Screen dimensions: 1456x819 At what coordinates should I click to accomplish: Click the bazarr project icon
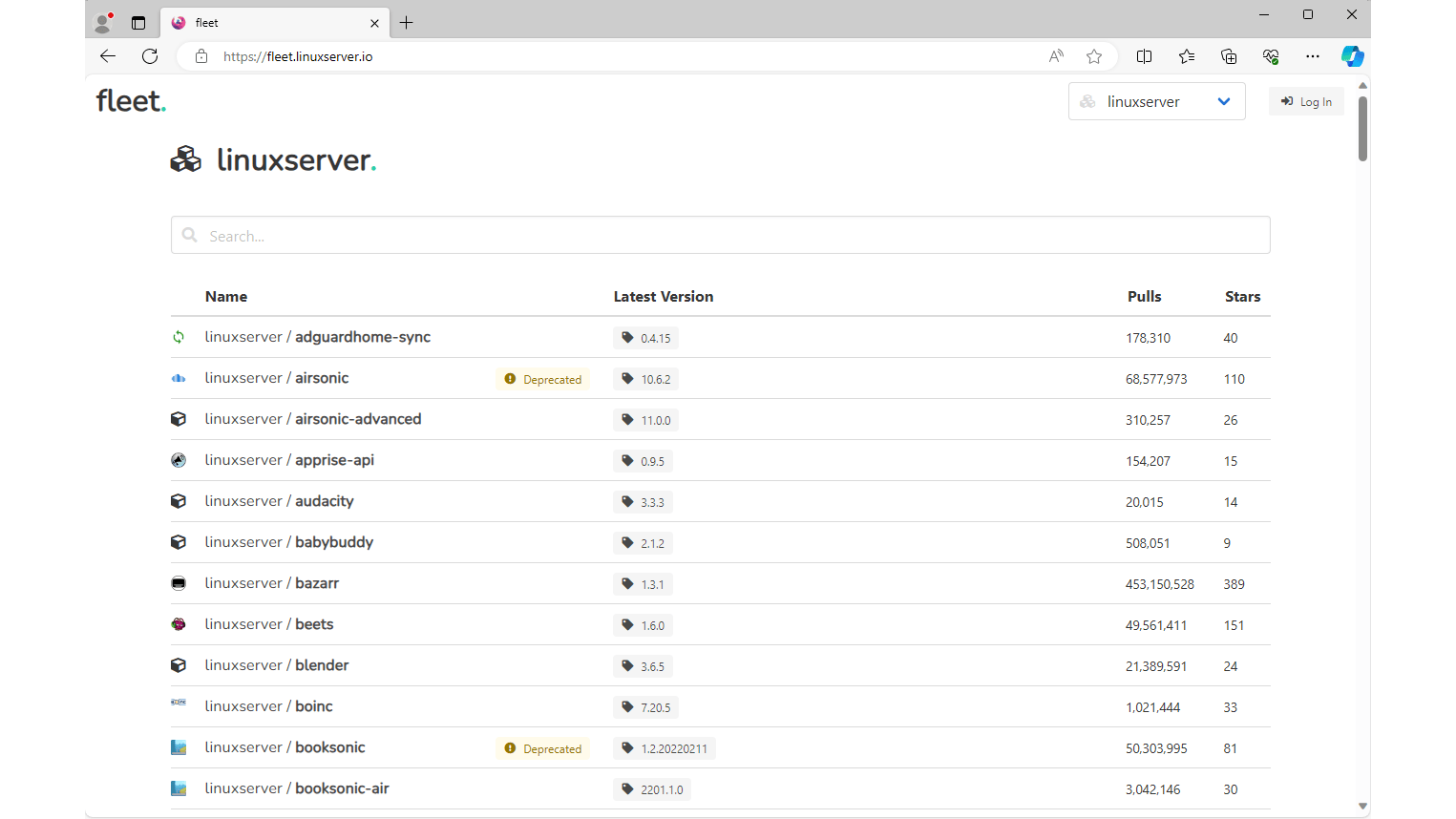pyautogui.click(x=179, y=582)
